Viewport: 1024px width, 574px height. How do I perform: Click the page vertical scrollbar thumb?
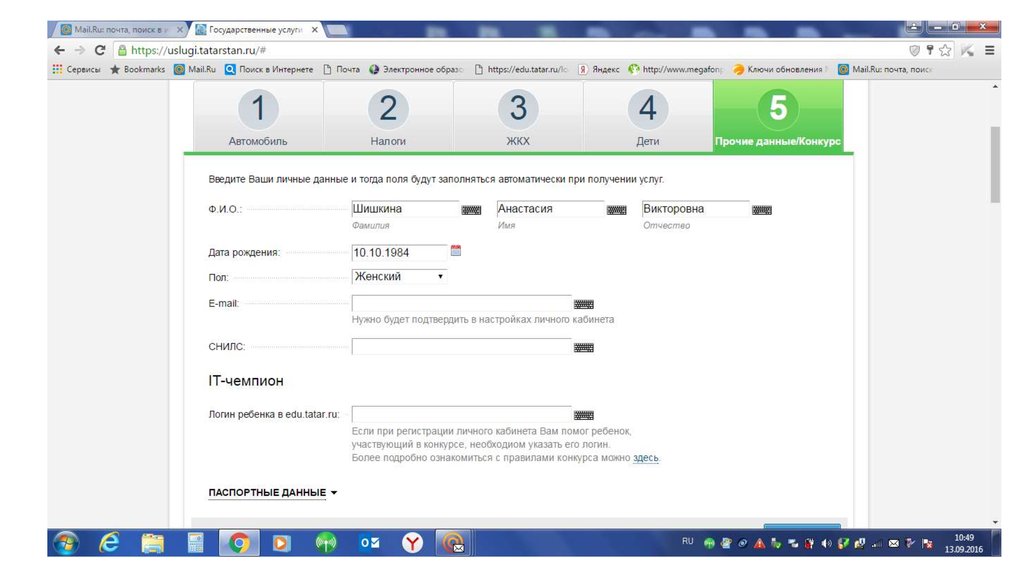coord(994,165)
